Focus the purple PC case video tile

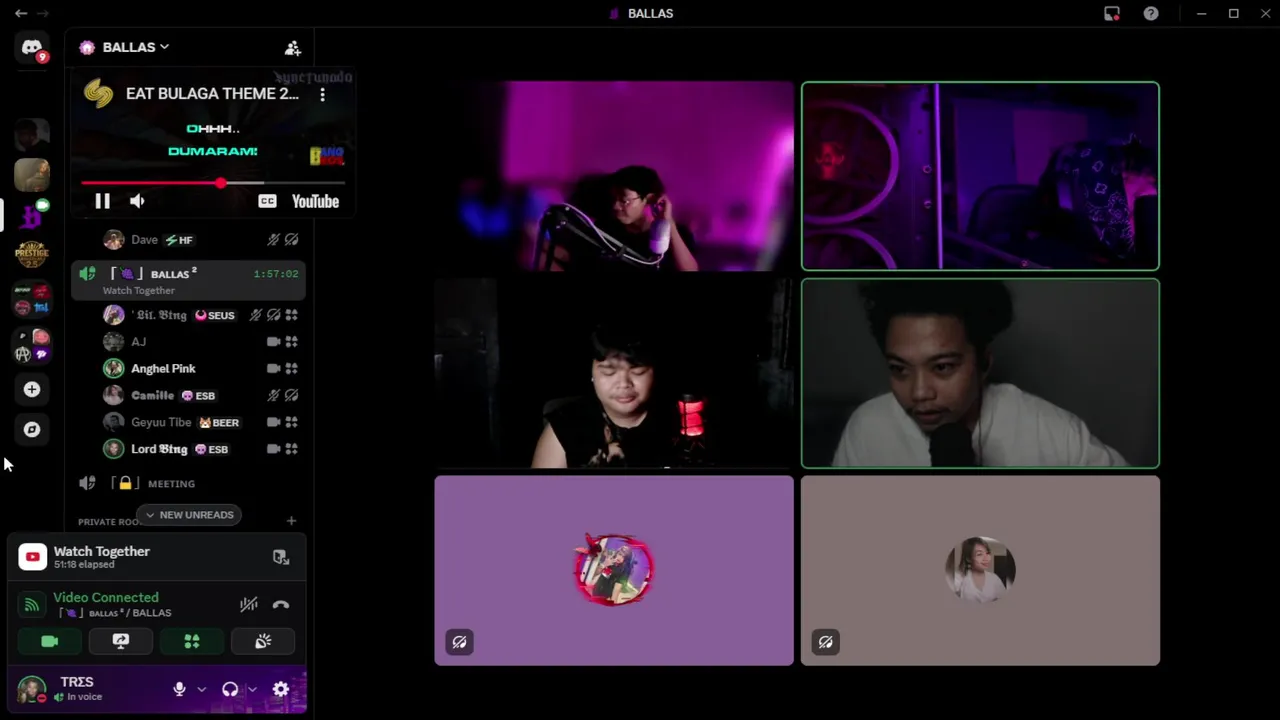click(x=980, y=176)
